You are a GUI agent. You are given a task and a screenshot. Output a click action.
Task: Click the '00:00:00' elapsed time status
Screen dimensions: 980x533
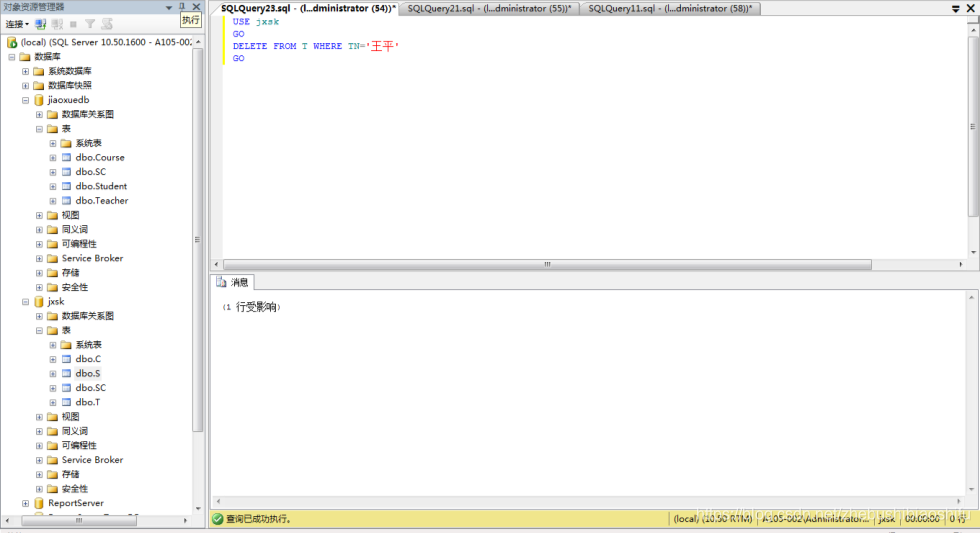click(x=922, y=519)
